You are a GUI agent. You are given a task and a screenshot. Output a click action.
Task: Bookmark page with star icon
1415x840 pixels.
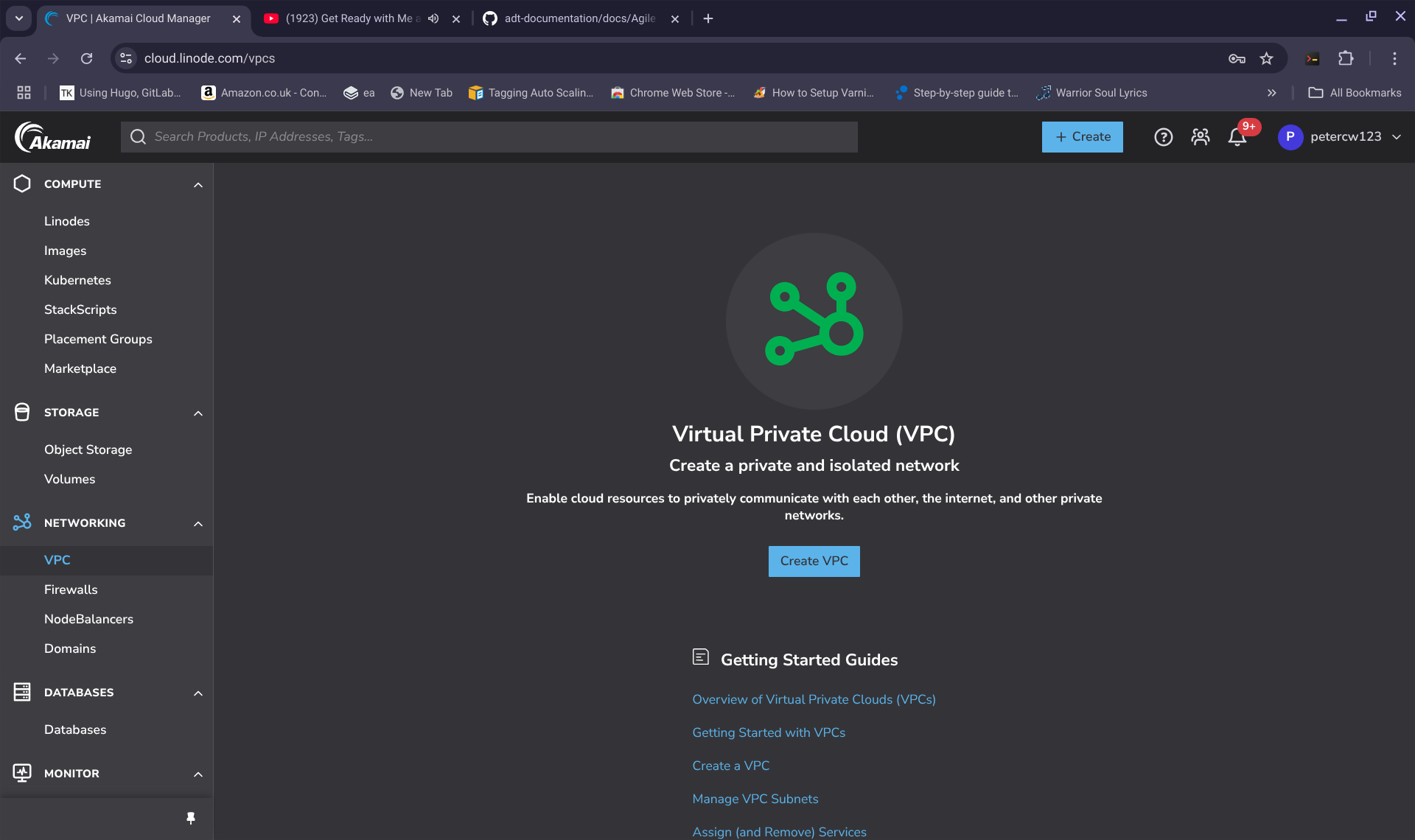coord(1266,58)
